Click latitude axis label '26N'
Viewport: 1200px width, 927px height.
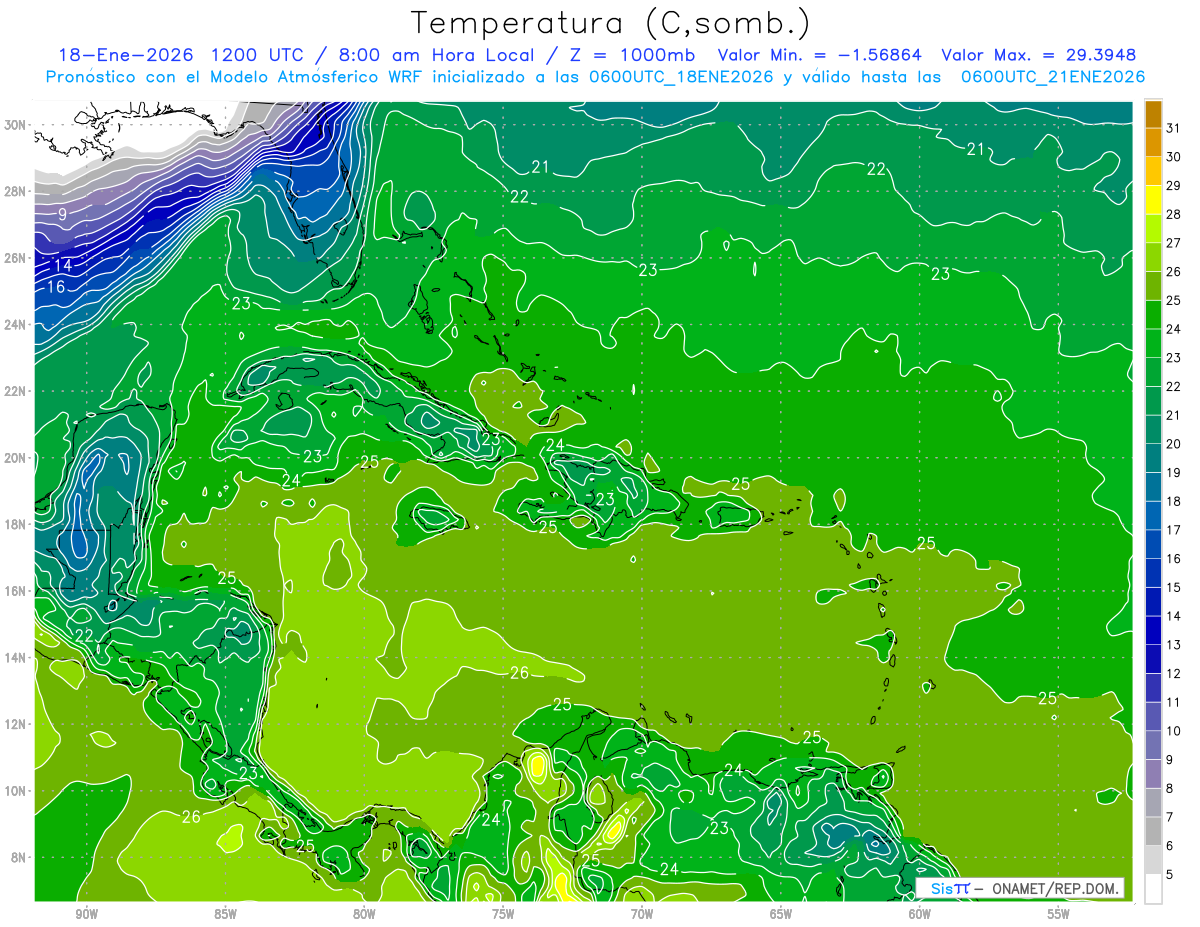[17, 258]
